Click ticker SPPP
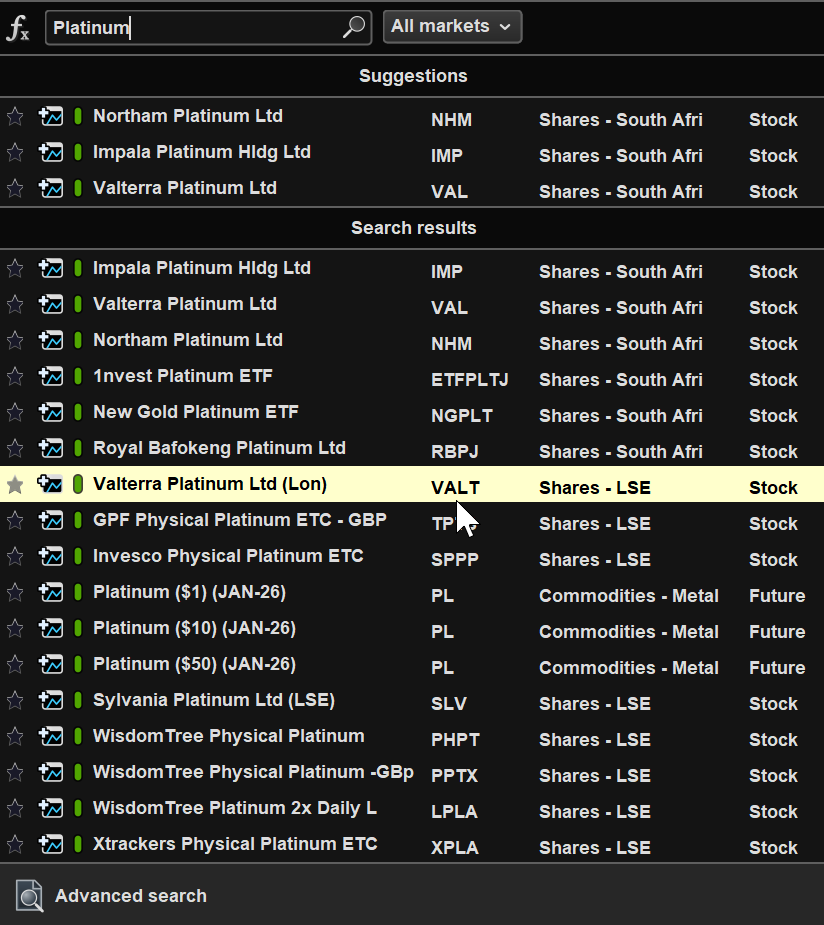Image resolution: width=824 pixels, height=925 pixels. (455, 560)
